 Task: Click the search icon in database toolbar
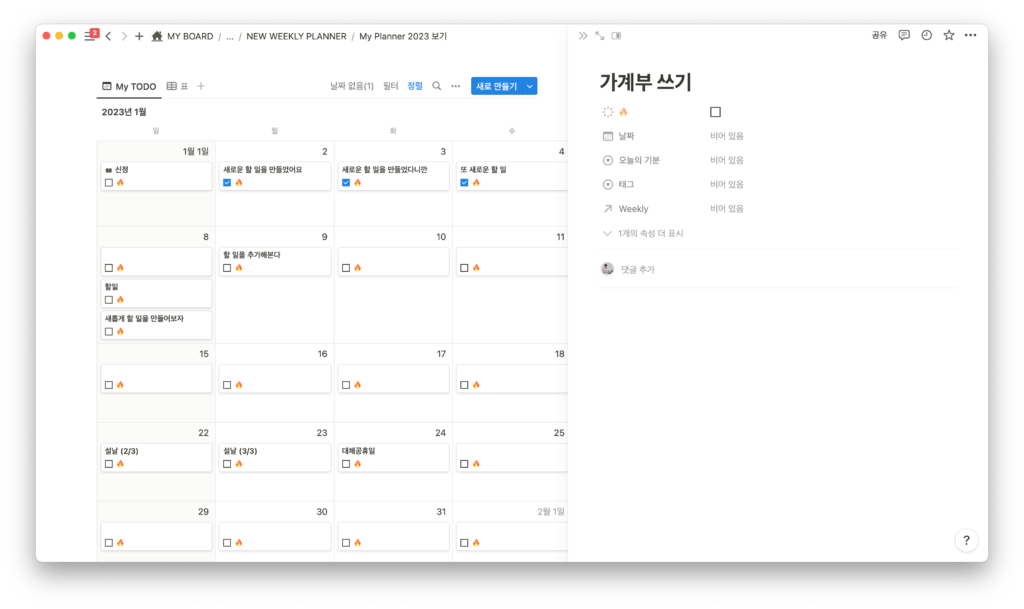436,87
